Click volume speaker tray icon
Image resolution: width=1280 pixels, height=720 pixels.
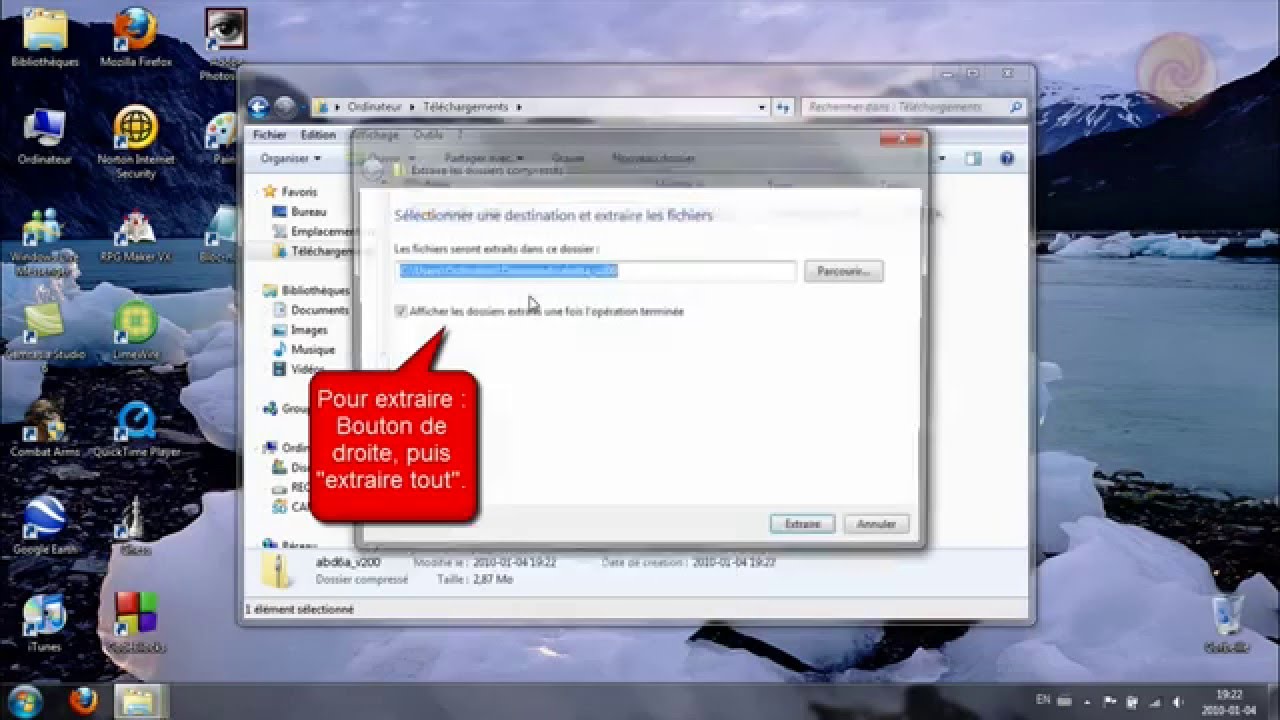coord(1177,701)
